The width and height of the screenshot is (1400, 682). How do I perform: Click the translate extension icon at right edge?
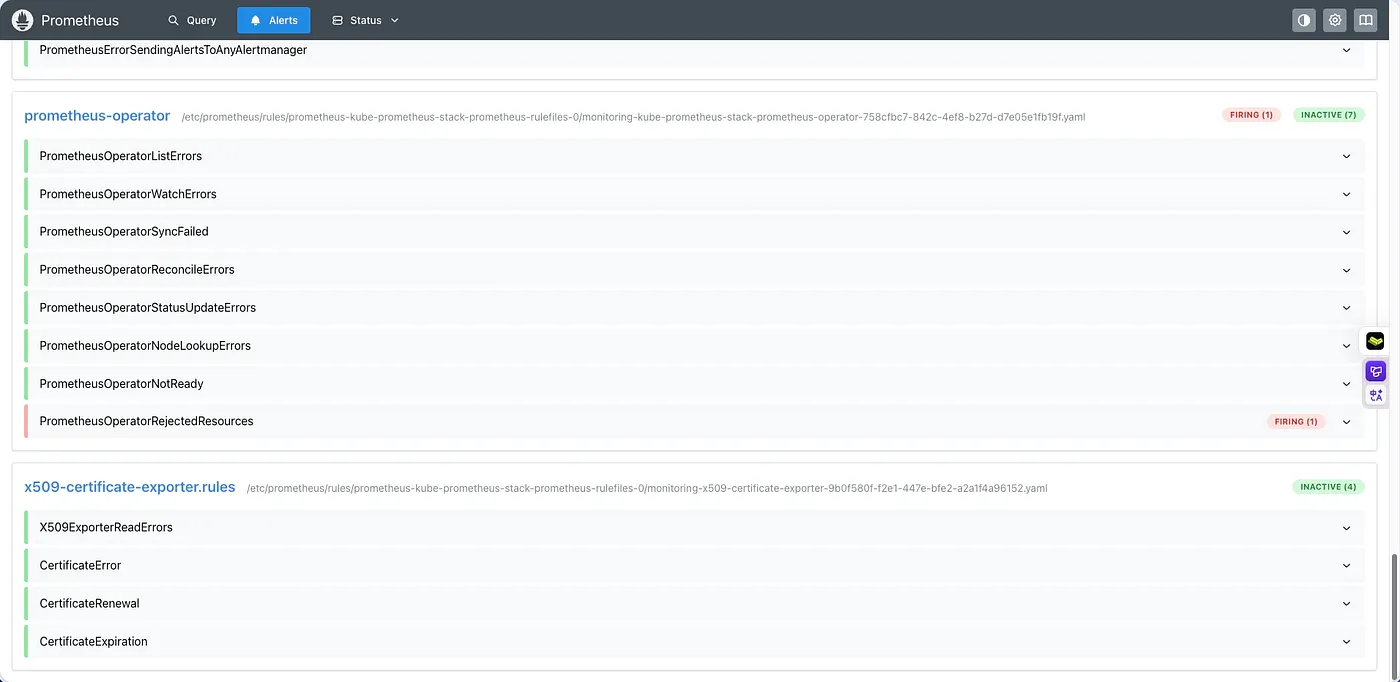[1375, 396]
